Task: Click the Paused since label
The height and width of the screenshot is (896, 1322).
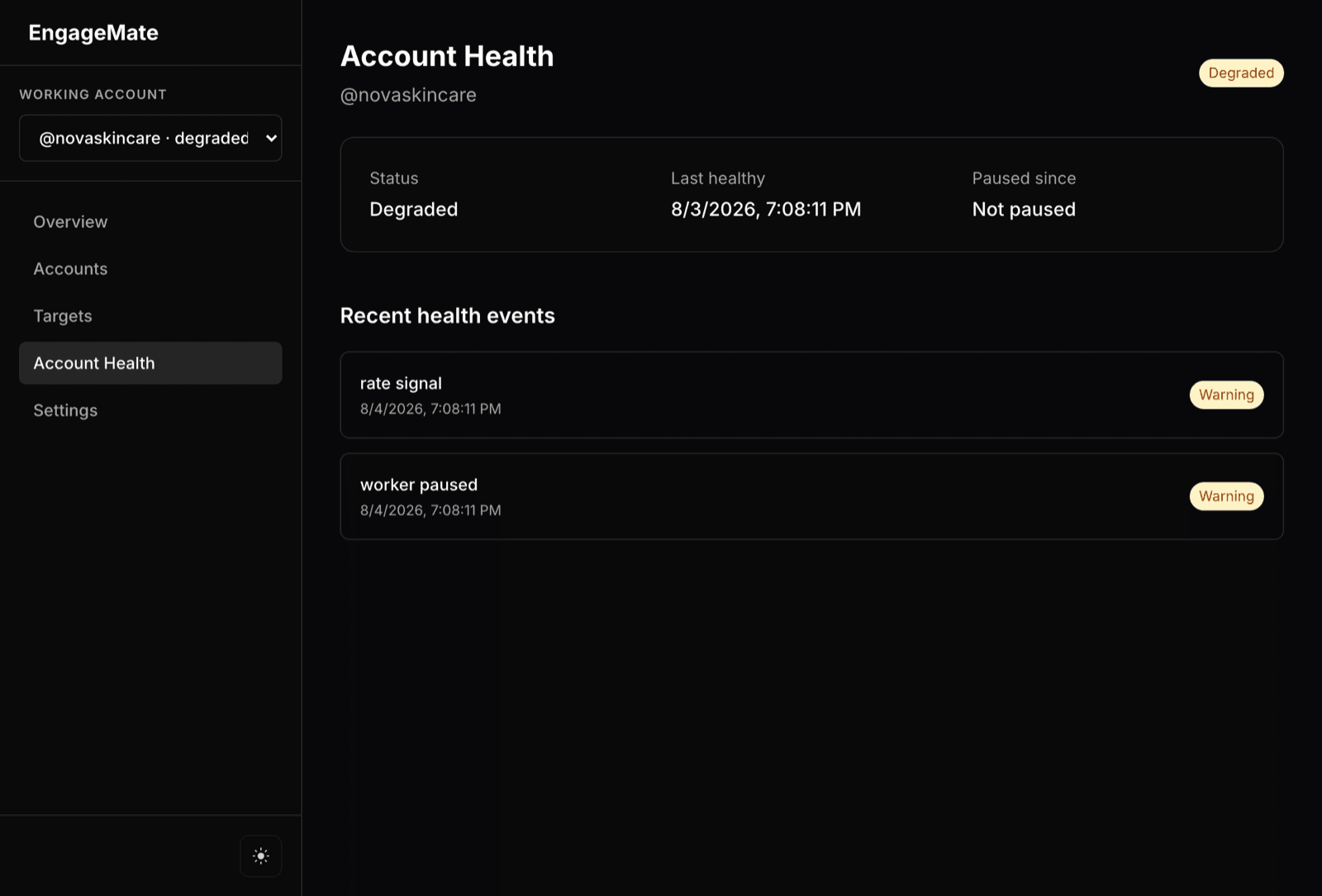Action: pos(1024,178)
